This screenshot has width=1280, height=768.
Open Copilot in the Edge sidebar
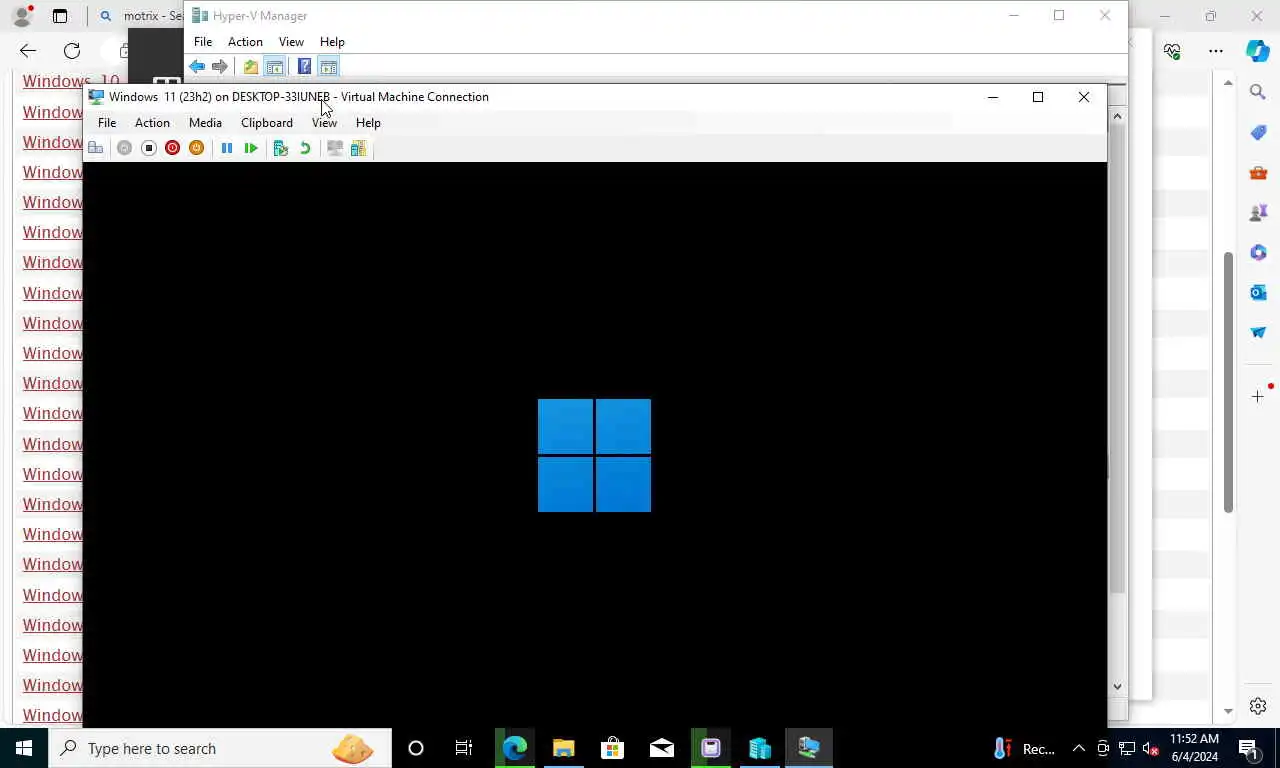click(x=1258, y=51)
